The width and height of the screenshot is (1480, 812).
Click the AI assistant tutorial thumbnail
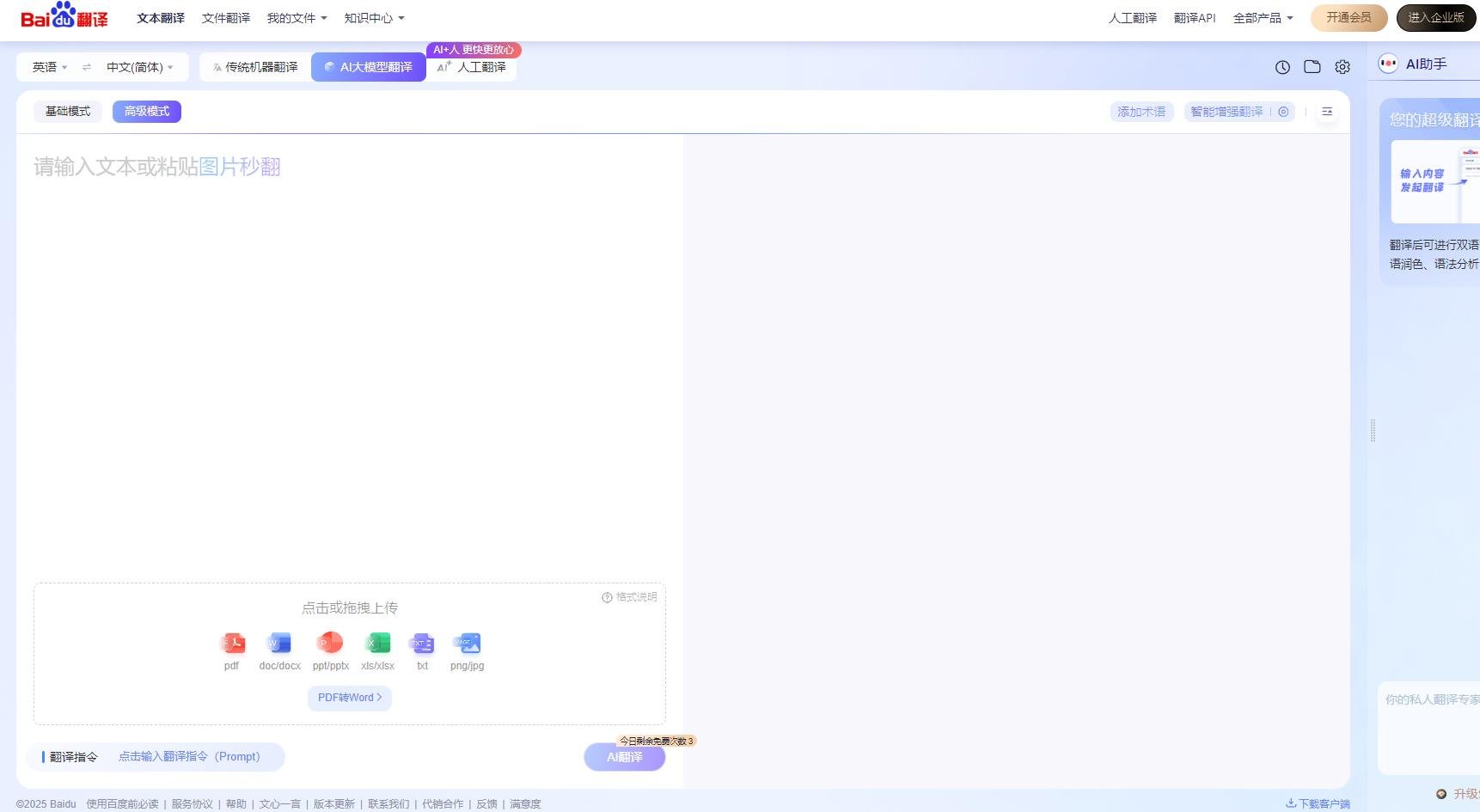[1435, 181]
